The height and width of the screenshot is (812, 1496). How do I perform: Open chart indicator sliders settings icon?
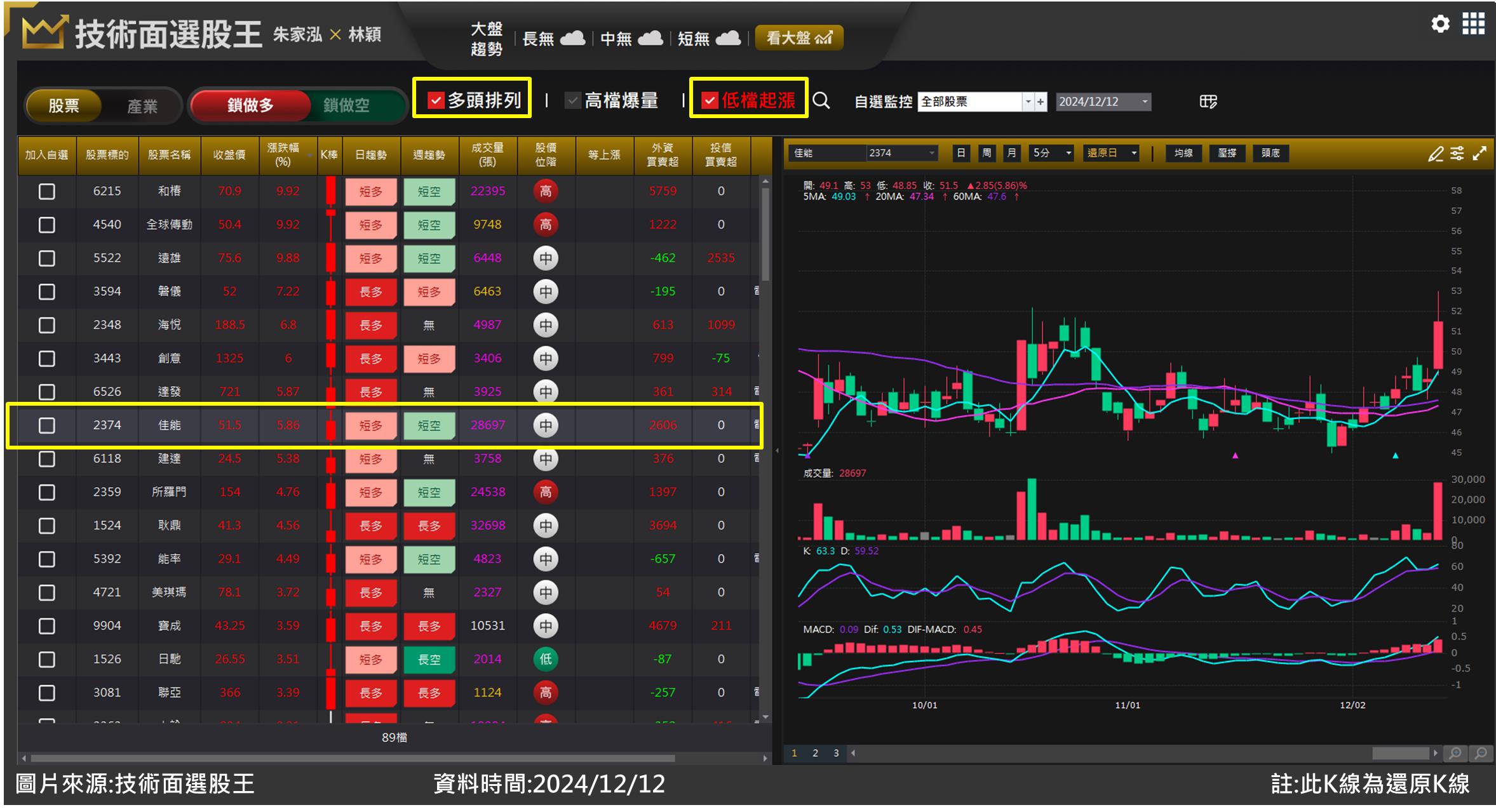[1457, 154]
